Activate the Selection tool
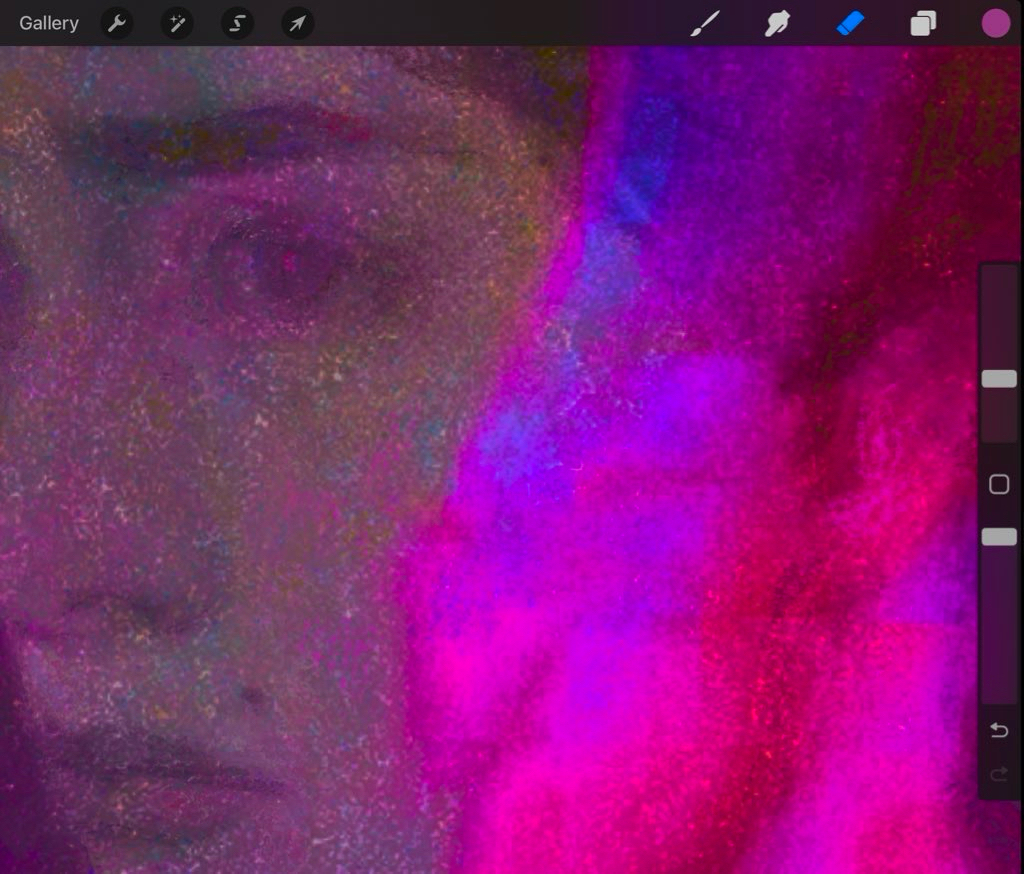 pyautogui.click(x=237, y=23)
